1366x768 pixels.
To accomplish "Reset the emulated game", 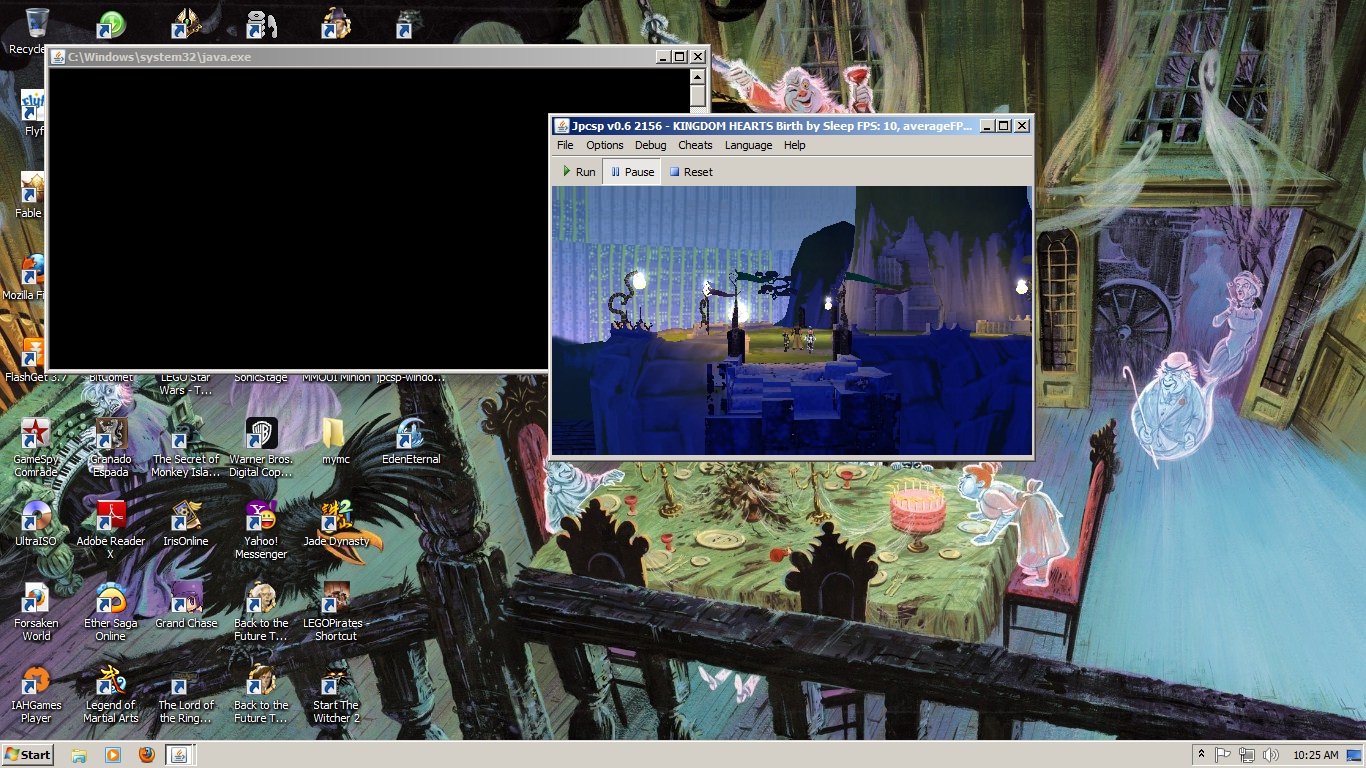I will click(690, 172).
